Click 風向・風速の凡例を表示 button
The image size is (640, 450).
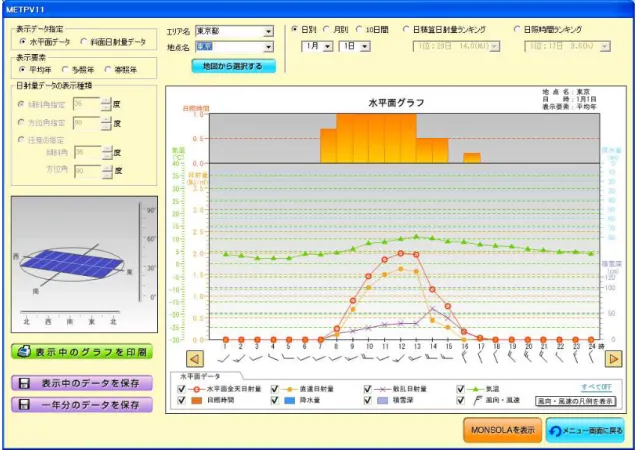576,401
